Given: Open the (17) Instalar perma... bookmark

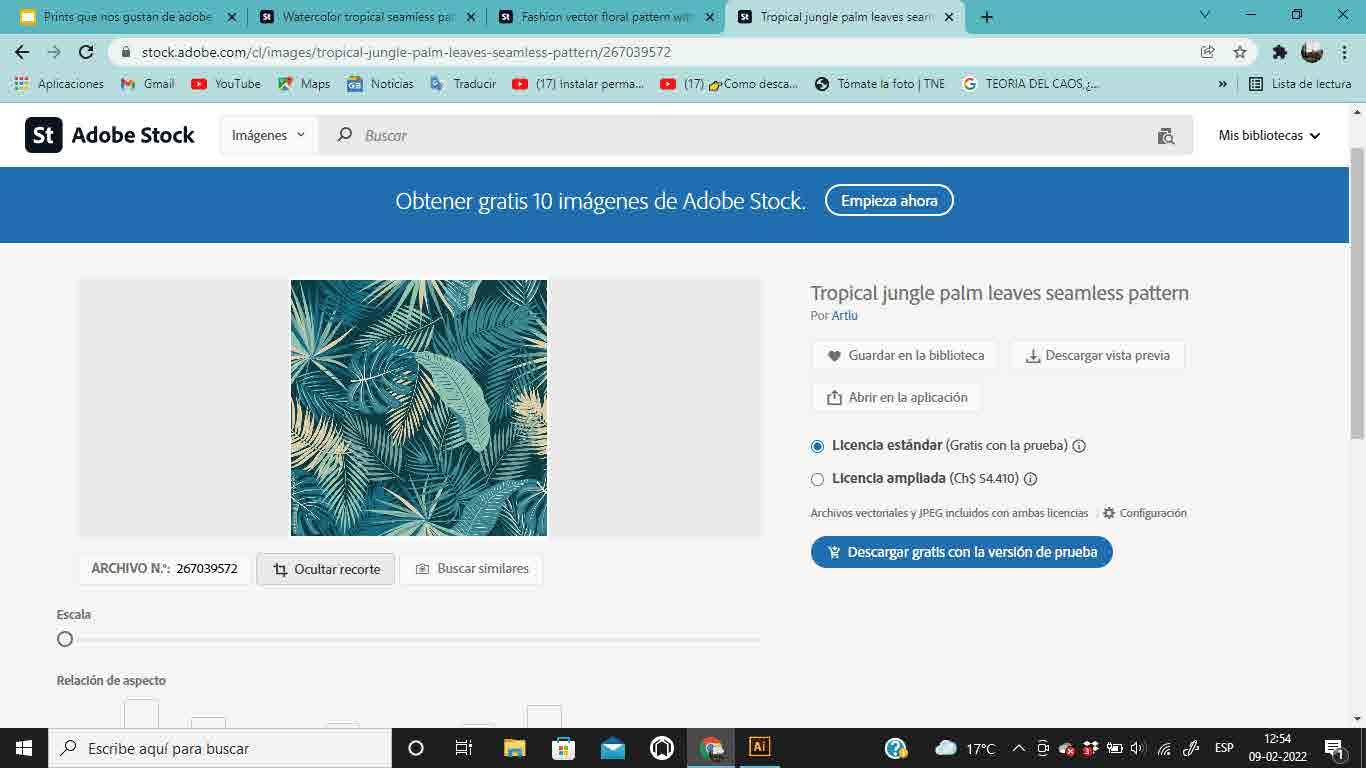Looking at the screenshot, I should [578, 84].
